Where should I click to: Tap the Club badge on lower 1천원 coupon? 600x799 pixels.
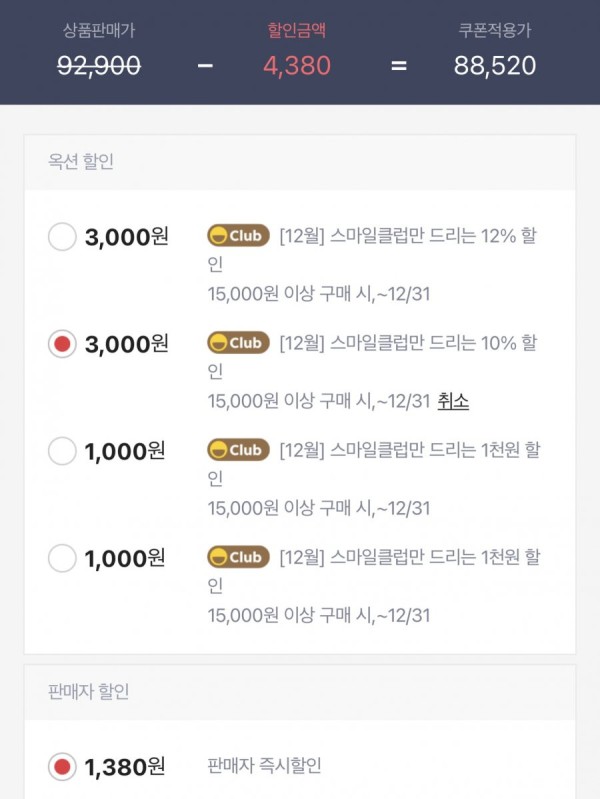tap(238, 557)
